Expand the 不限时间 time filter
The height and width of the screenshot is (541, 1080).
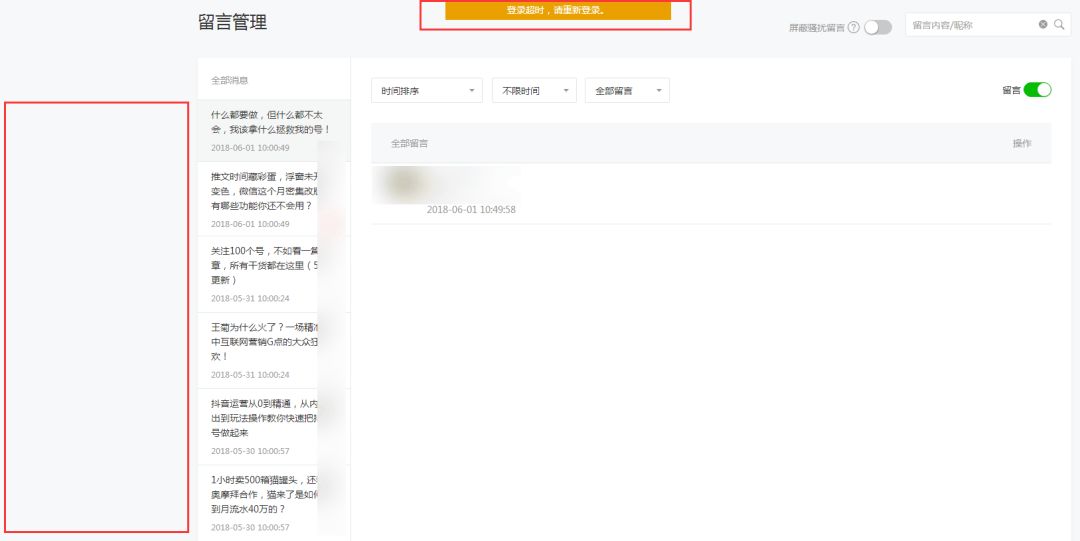click(534, 91)
